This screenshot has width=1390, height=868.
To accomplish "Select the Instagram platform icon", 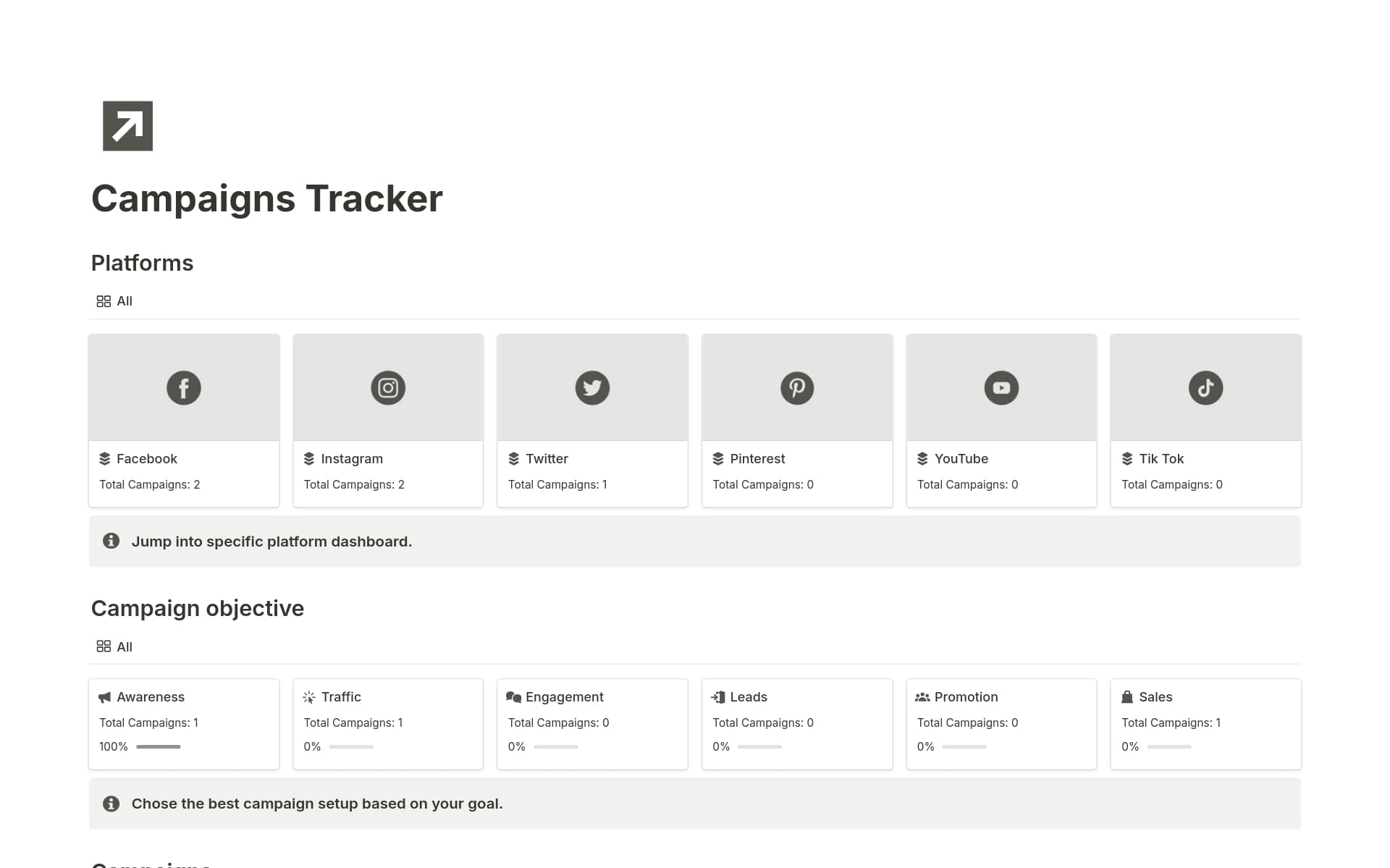I will coord(388,387).
